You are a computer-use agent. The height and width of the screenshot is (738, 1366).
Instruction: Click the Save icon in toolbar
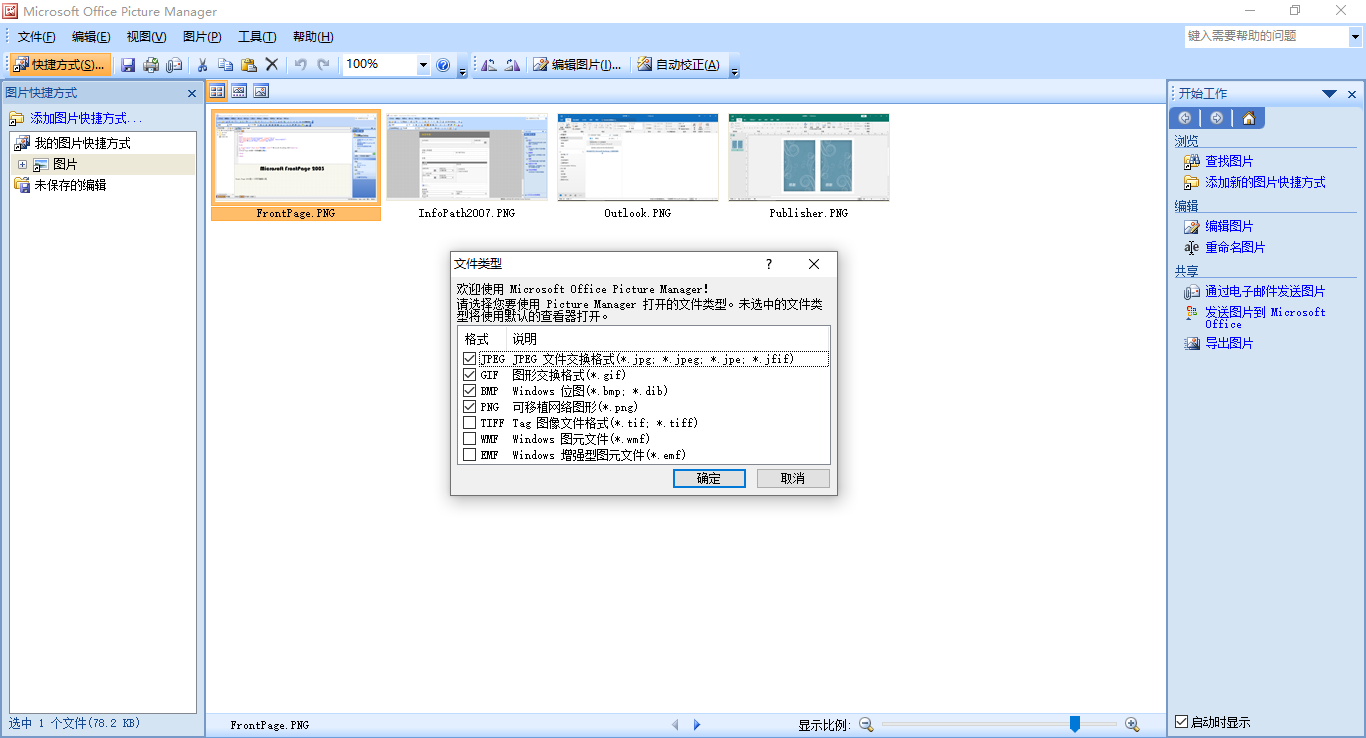128,65
